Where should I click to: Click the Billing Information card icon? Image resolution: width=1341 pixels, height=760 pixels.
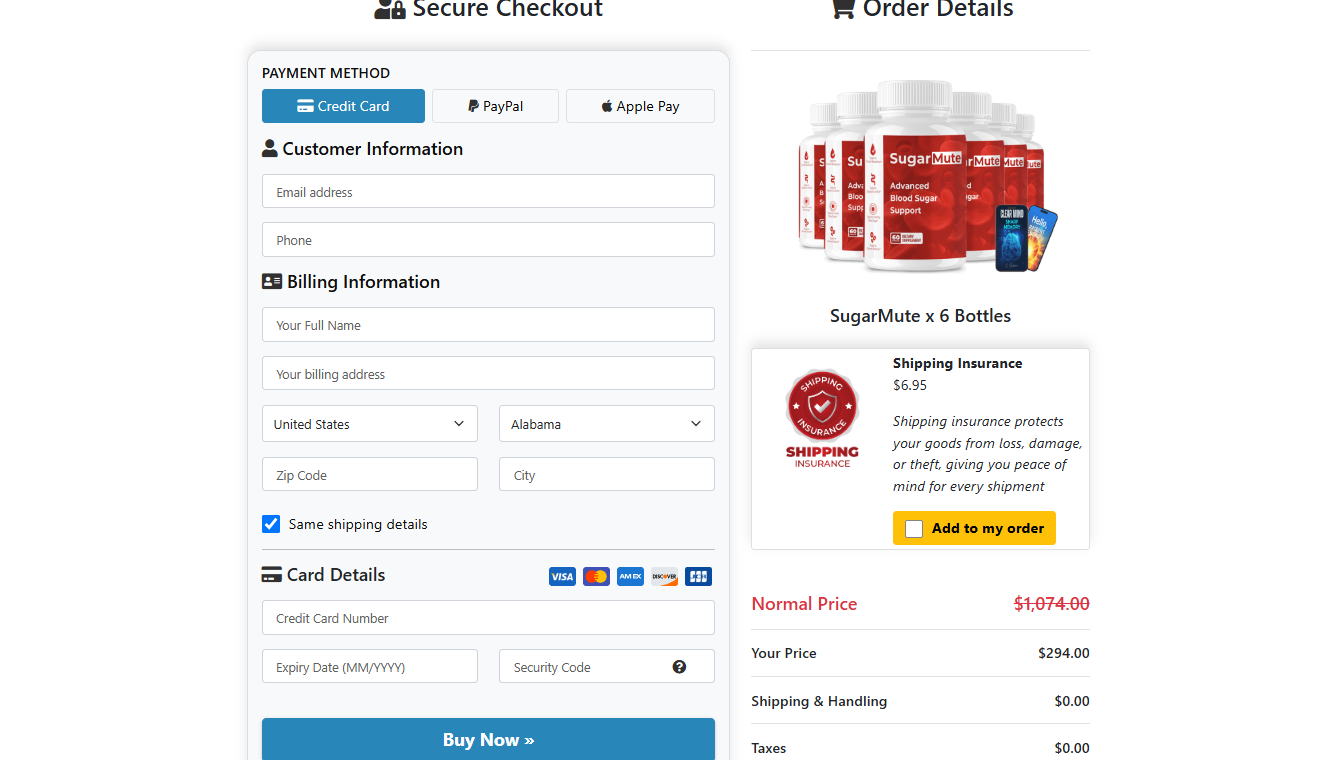coord(271,281)
